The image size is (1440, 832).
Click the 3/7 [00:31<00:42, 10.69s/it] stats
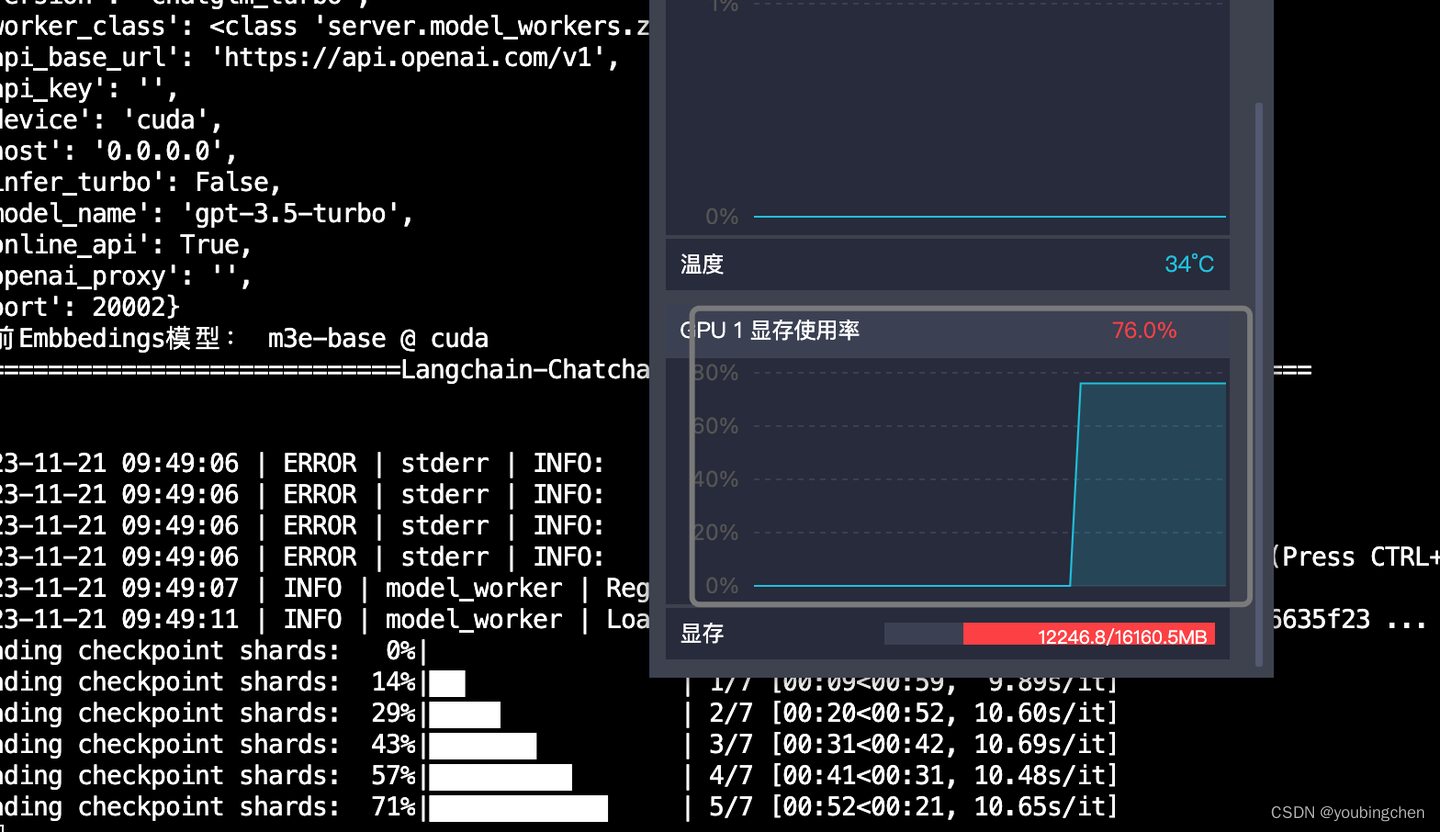(913, 745)
